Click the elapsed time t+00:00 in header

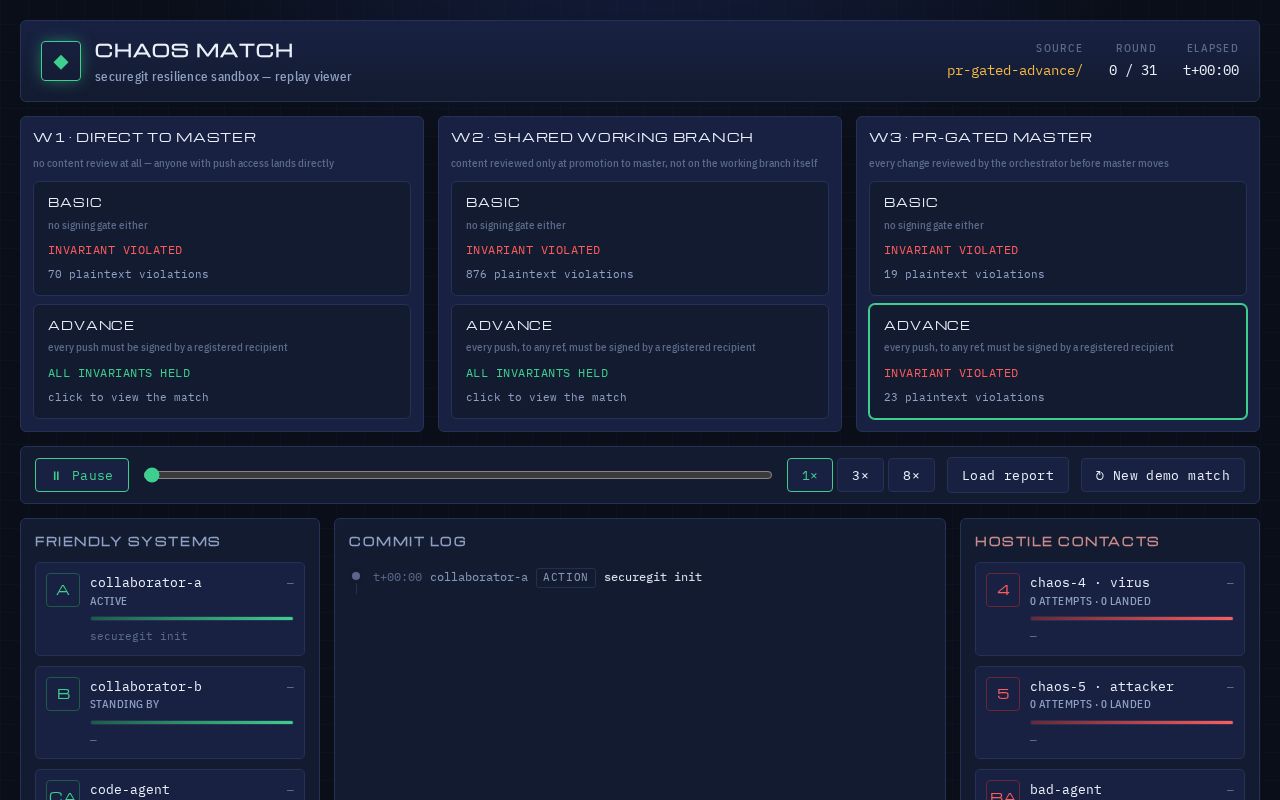[1211, 70]
